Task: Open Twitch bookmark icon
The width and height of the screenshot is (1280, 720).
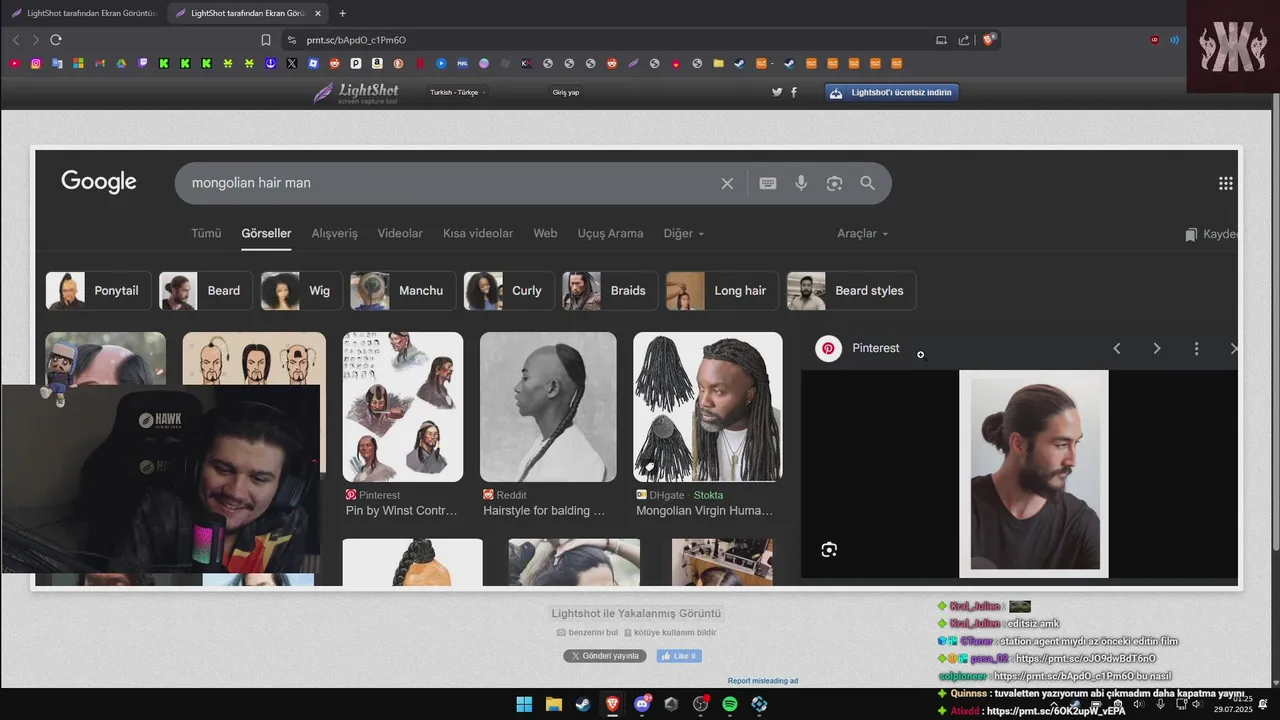Action: click(x=142, y=63)
